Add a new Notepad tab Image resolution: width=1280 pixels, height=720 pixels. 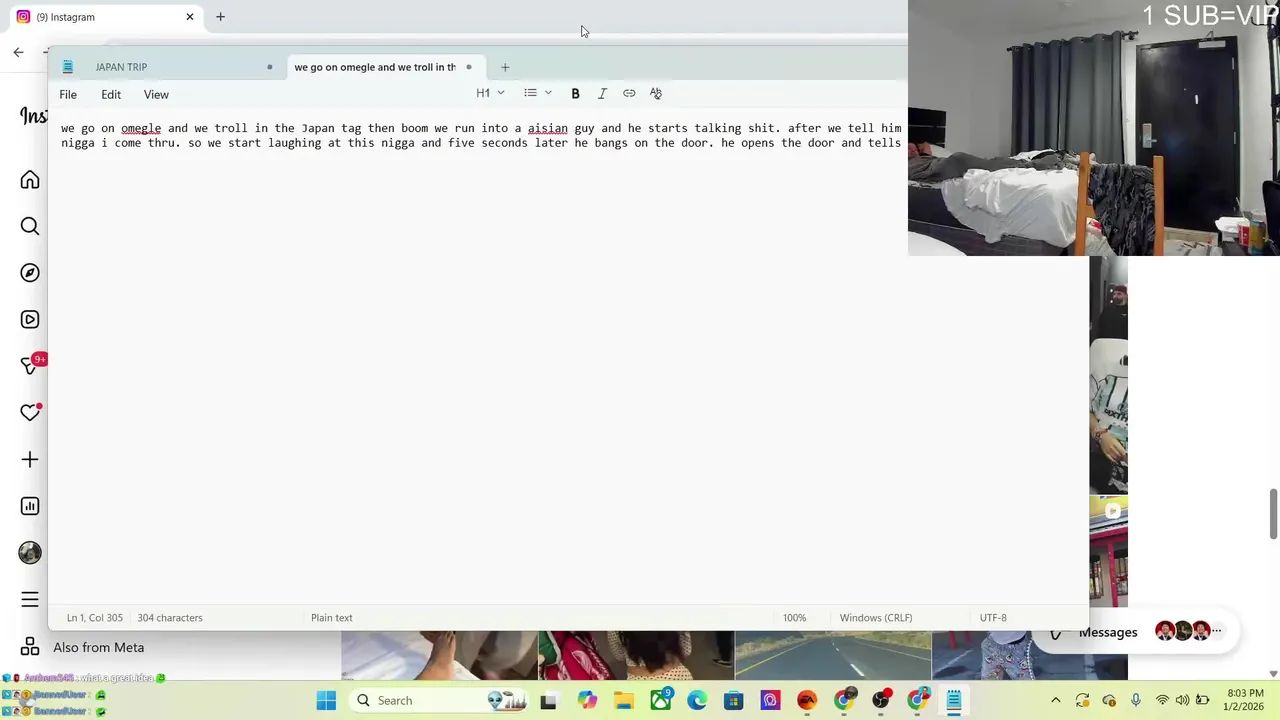[505, 67]
